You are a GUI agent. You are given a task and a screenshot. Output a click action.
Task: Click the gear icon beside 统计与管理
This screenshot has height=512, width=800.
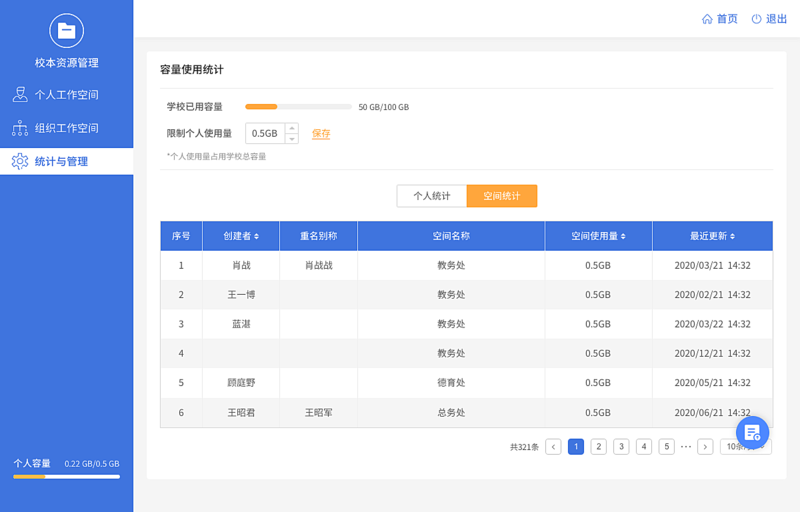click(x=19, y=161)
